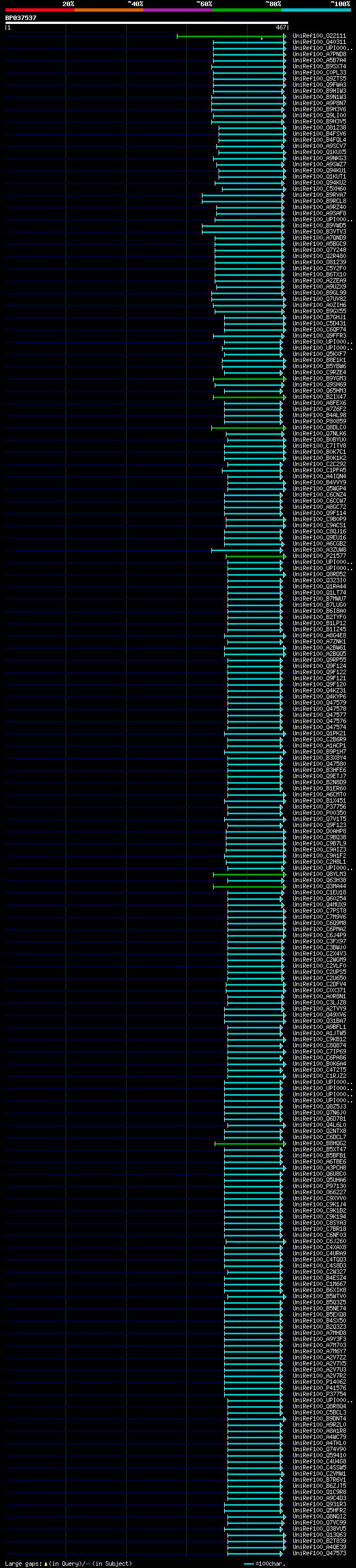Open hit UniRef100_Q9FWA3
This screenshot has width=356, height=1568.
[319, 85]
